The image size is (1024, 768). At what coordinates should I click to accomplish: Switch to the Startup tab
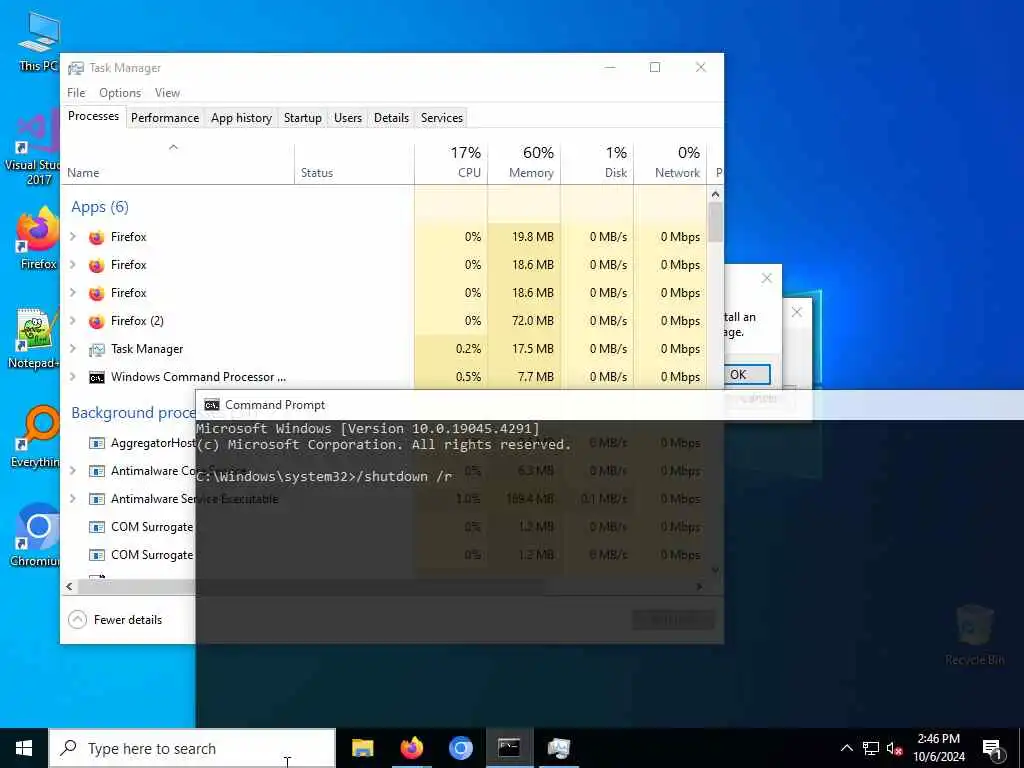pyautogui.click(x=302, y=118)
